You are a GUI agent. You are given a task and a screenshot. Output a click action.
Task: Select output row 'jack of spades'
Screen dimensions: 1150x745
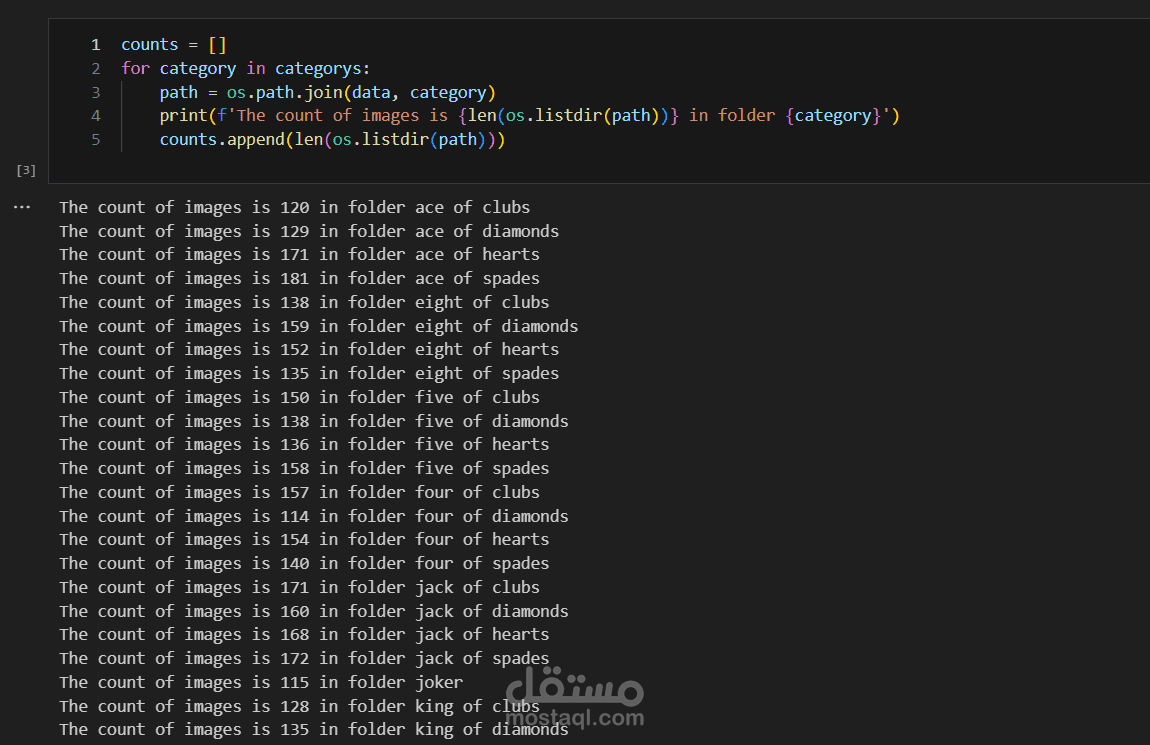click(304, 658)
